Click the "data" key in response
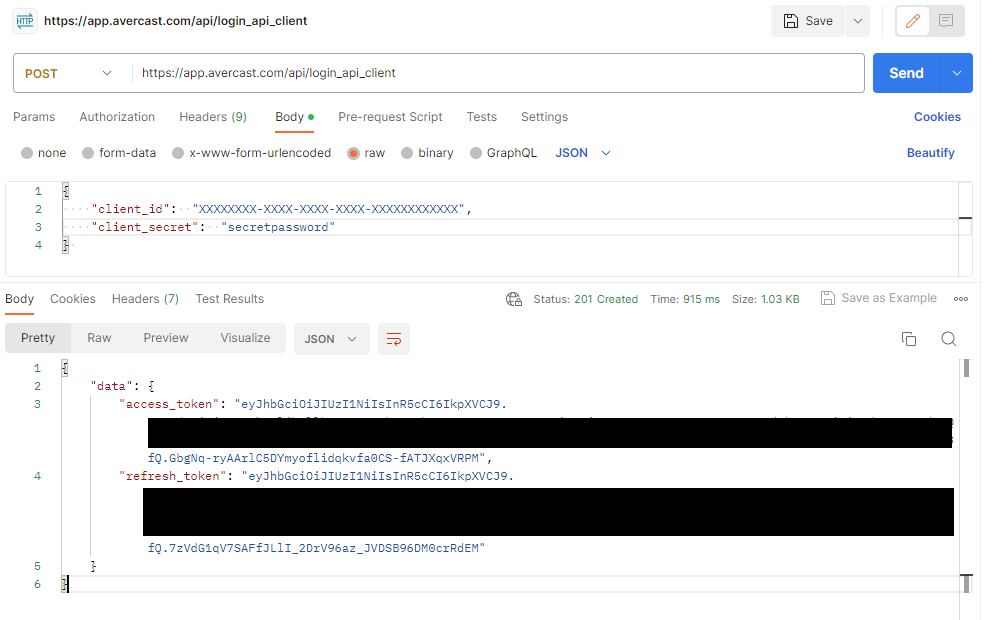Image resolution: width=992 pixels, height=620 pixels. 111,386
